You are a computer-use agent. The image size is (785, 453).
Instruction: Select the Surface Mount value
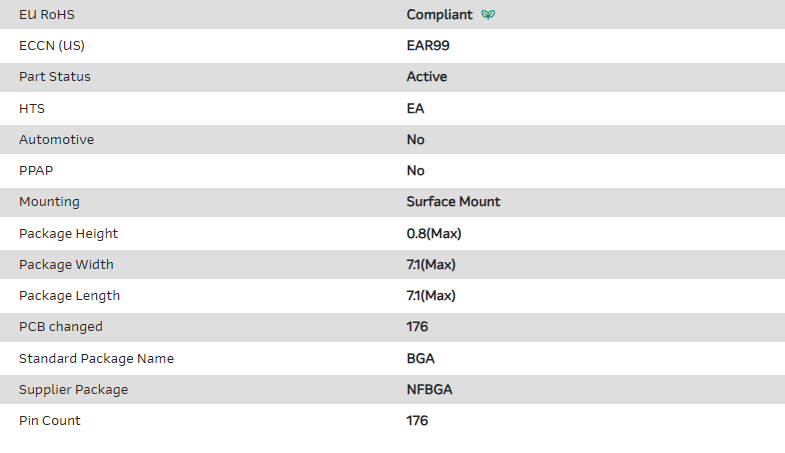453,202
